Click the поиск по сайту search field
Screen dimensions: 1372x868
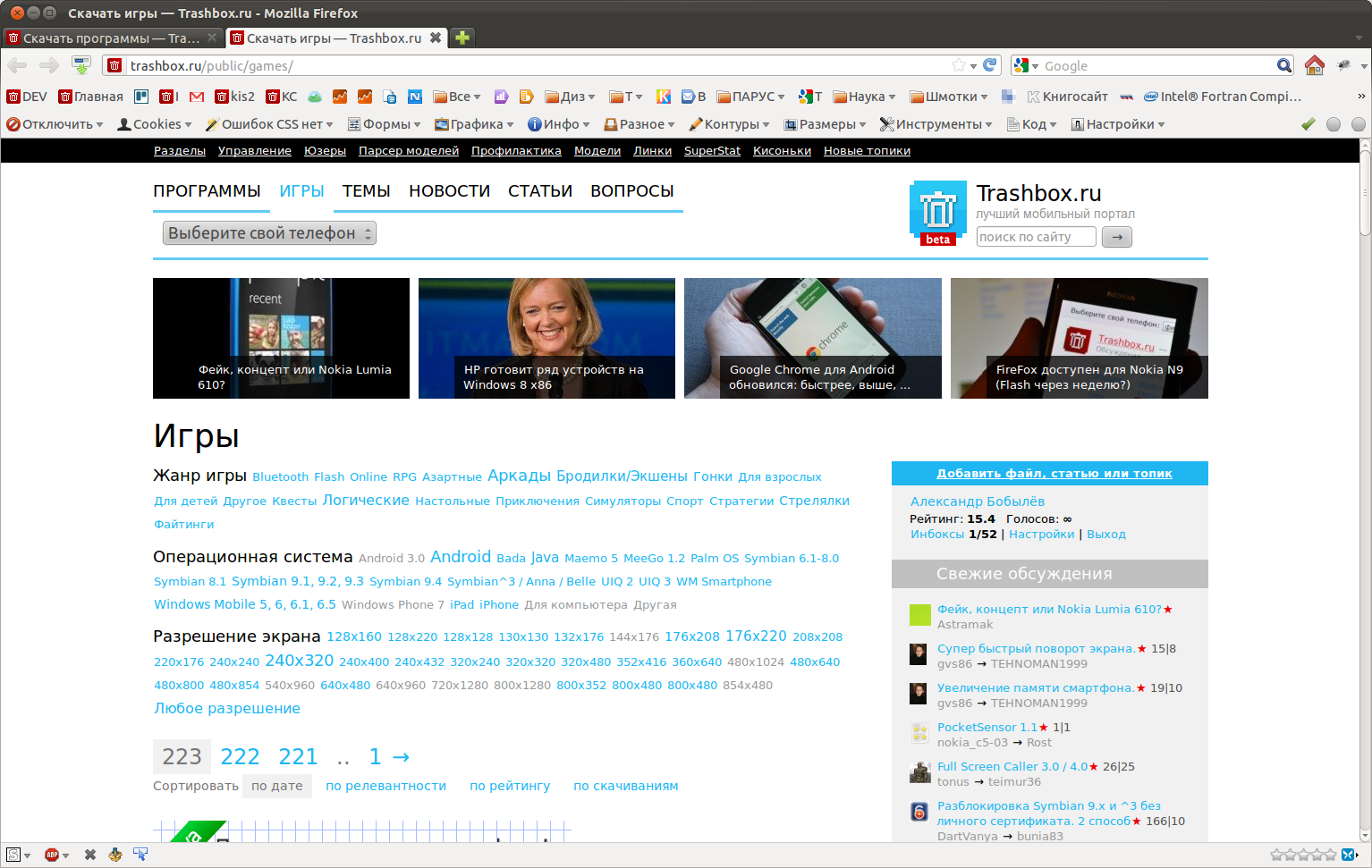pos(1036,237)
